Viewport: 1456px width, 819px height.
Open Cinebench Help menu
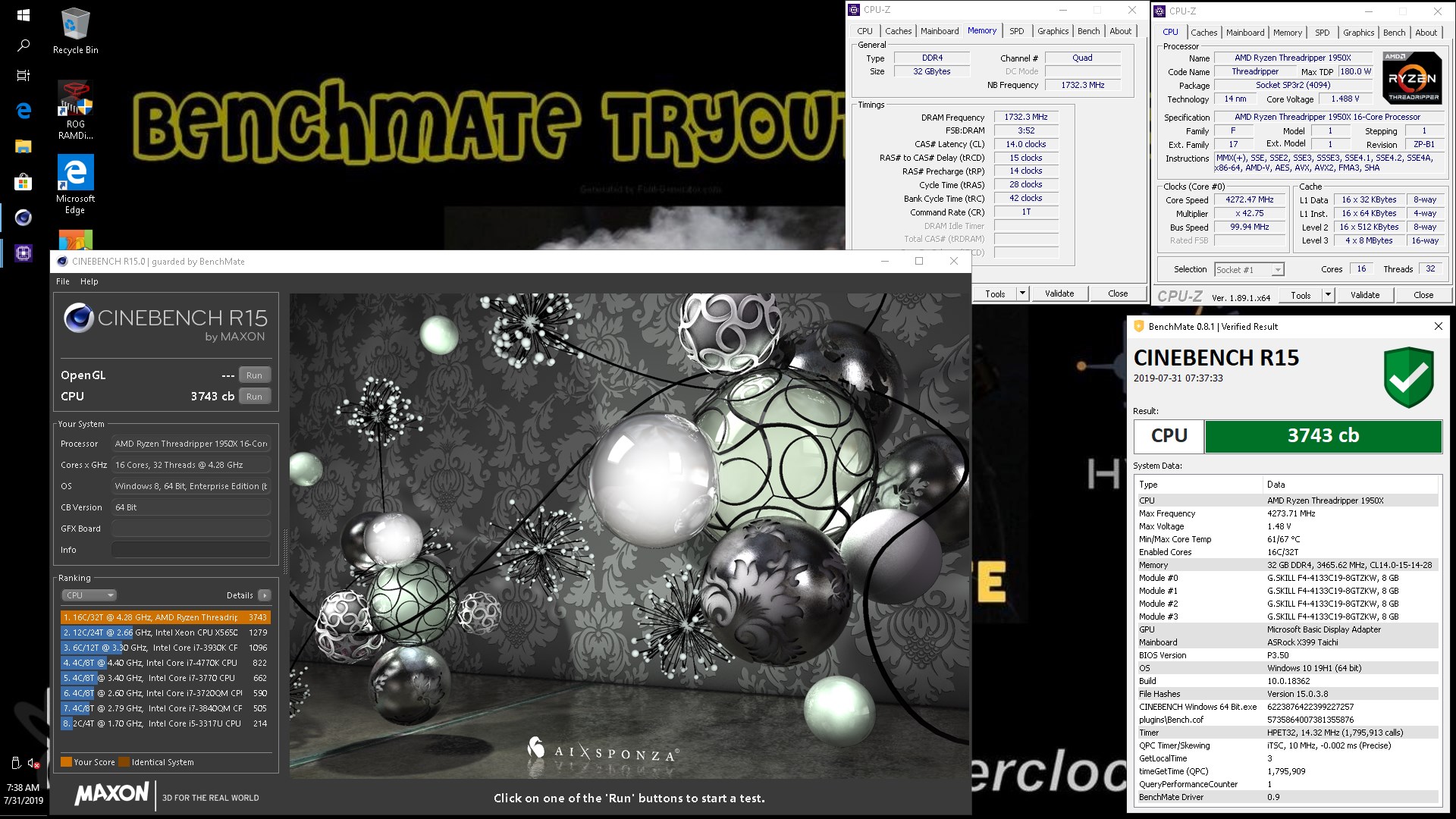(89, 281)
